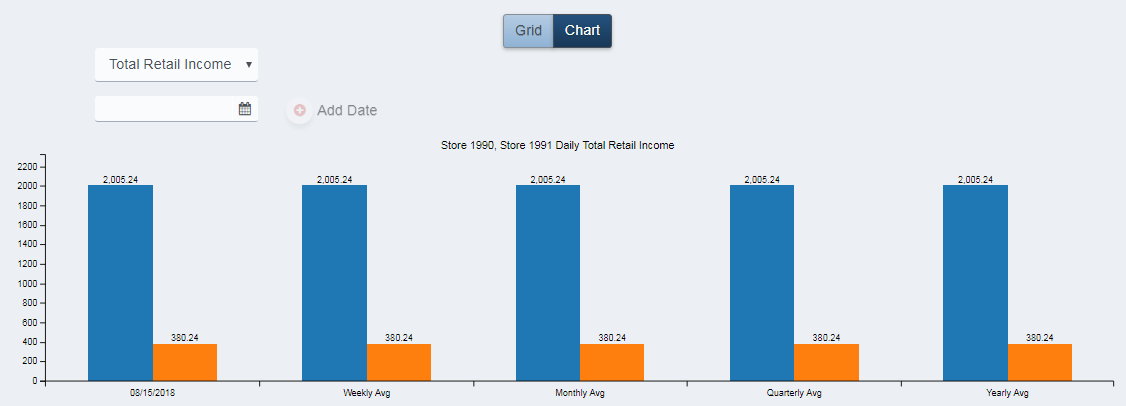Viewport: 1126px width, 406px height.
Task: Select the orange Weekly Avg bar
Action: pos(399,362)
